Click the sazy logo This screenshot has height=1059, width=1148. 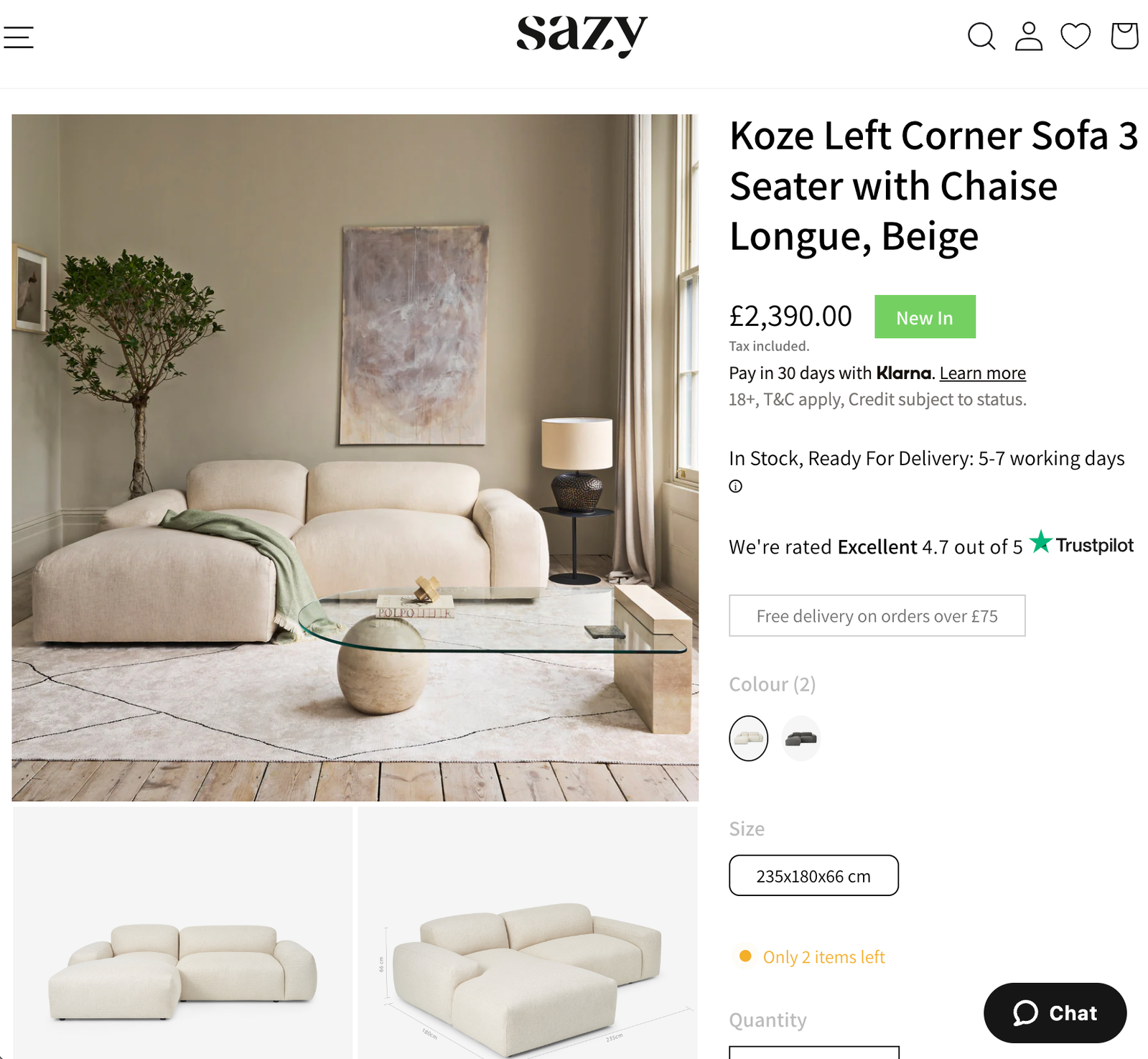582,35
